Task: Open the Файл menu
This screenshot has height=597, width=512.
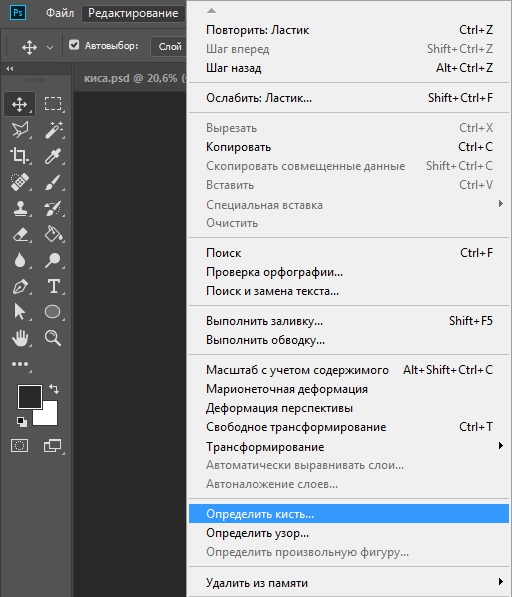Action: (60, 13)
